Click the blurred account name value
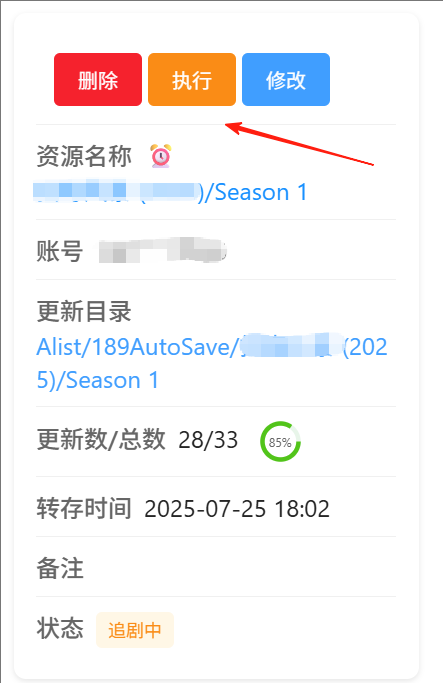Viewport: 443px width, 683px height. 162,250
